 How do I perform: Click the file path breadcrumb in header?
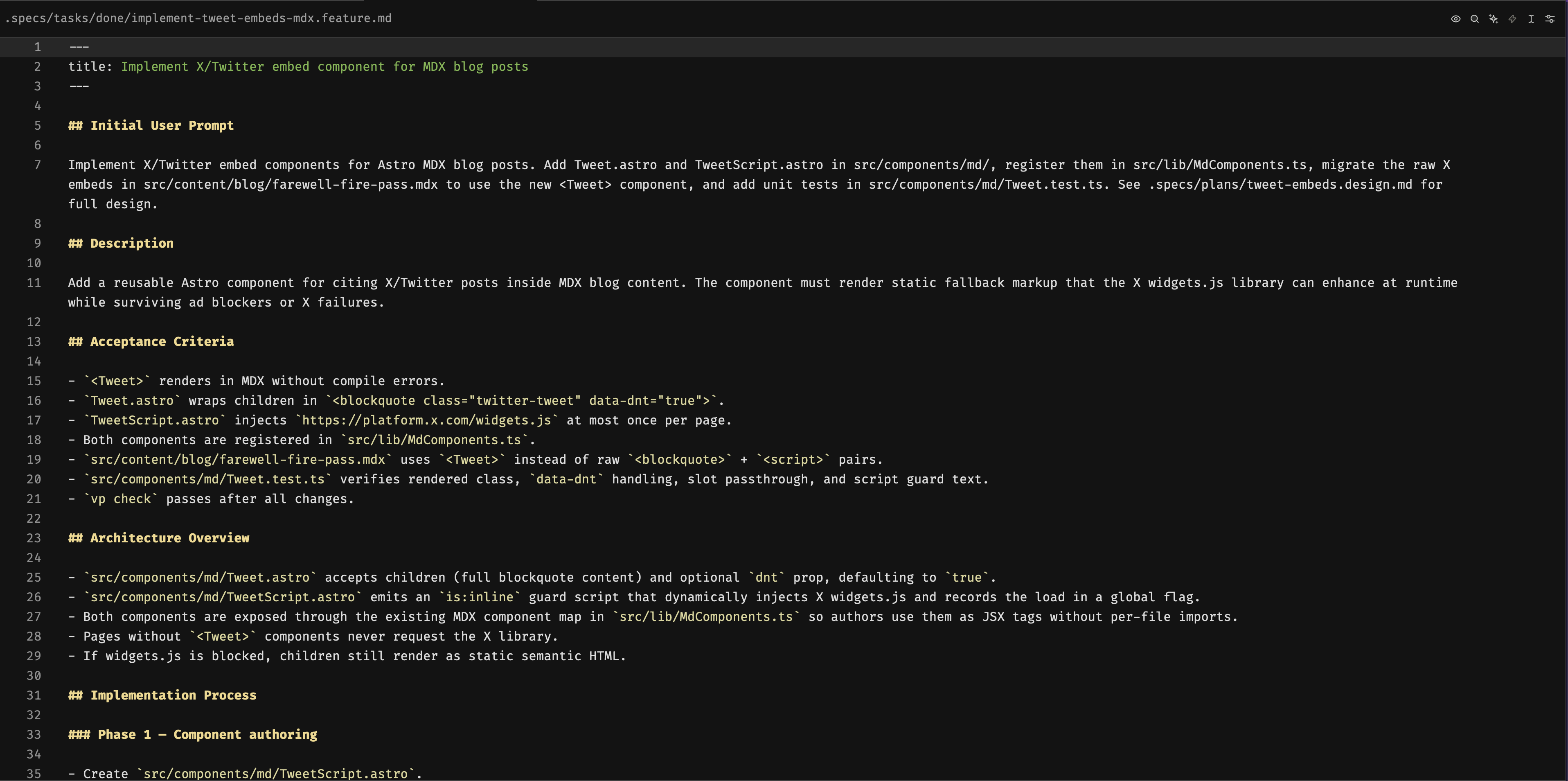pos(198,18)
